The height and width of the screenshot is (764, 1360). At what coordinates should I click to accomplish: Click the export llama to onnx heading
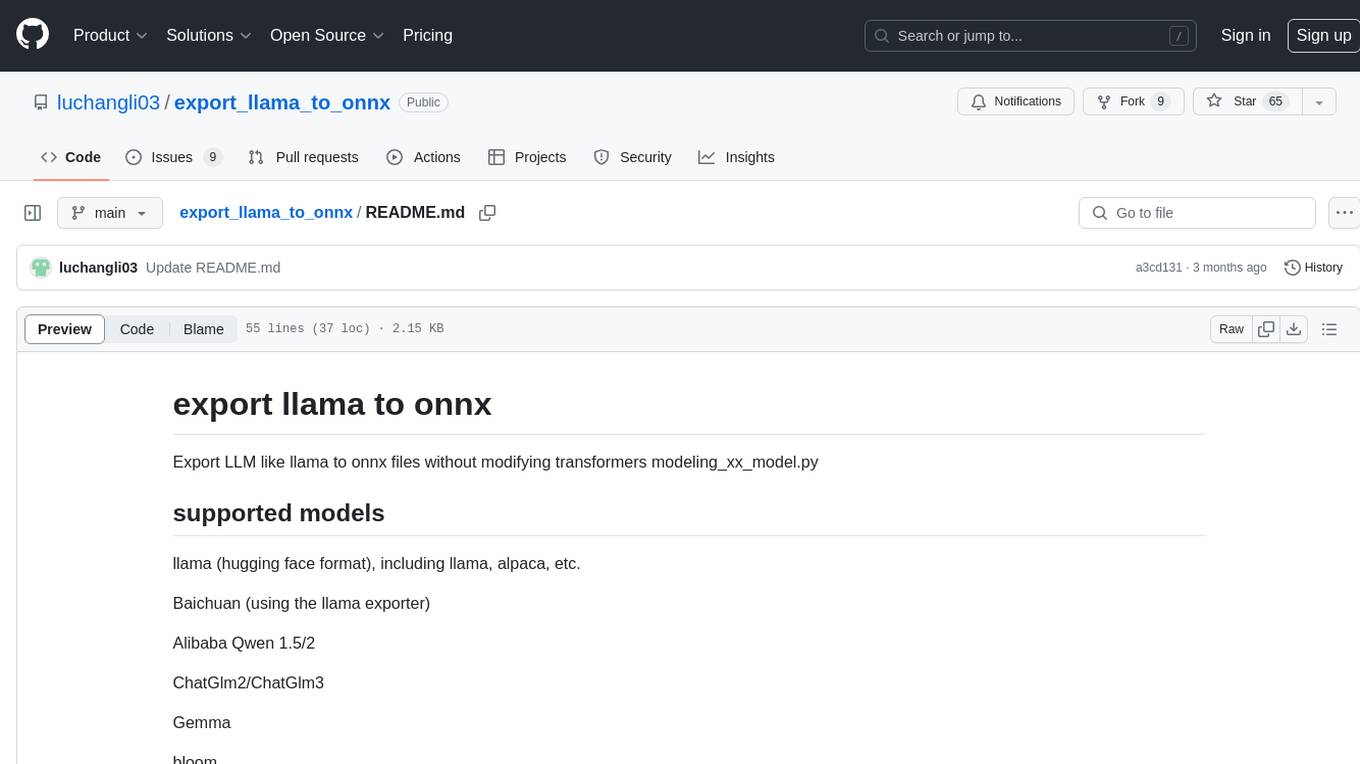point(332,404)
